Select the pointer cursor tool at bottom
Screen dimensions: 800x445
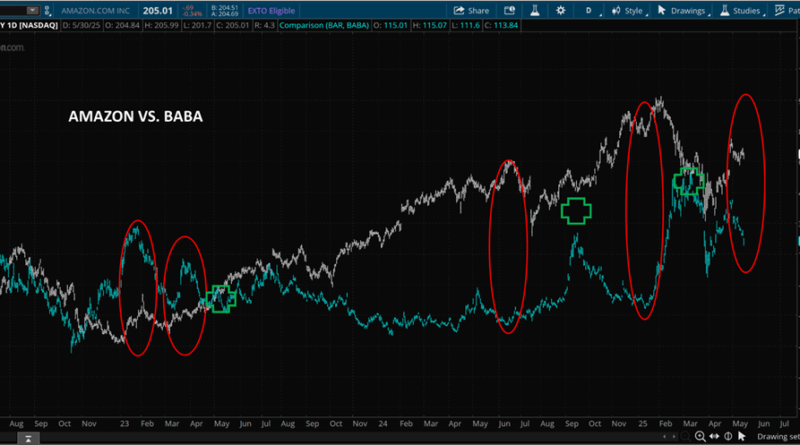pos(742,436)
